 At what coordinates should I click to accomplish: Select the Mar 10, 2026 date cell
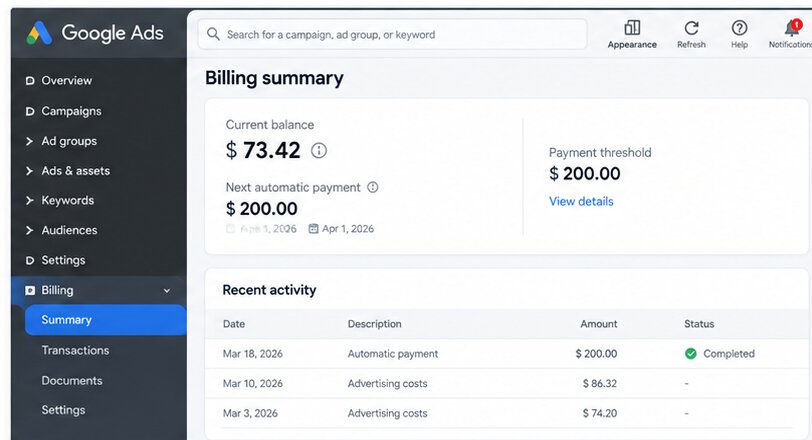click(x=253, y=384)
